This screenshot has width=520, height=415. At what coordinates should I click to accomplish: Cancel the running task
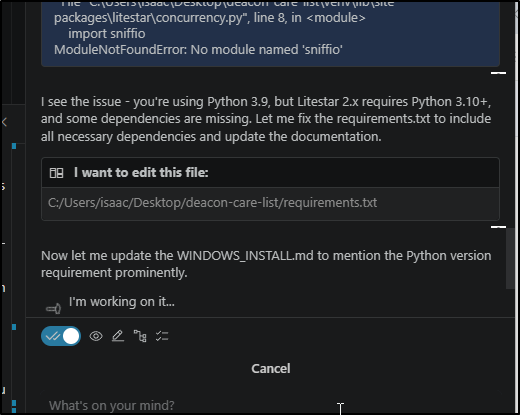(x=271, y=369)
